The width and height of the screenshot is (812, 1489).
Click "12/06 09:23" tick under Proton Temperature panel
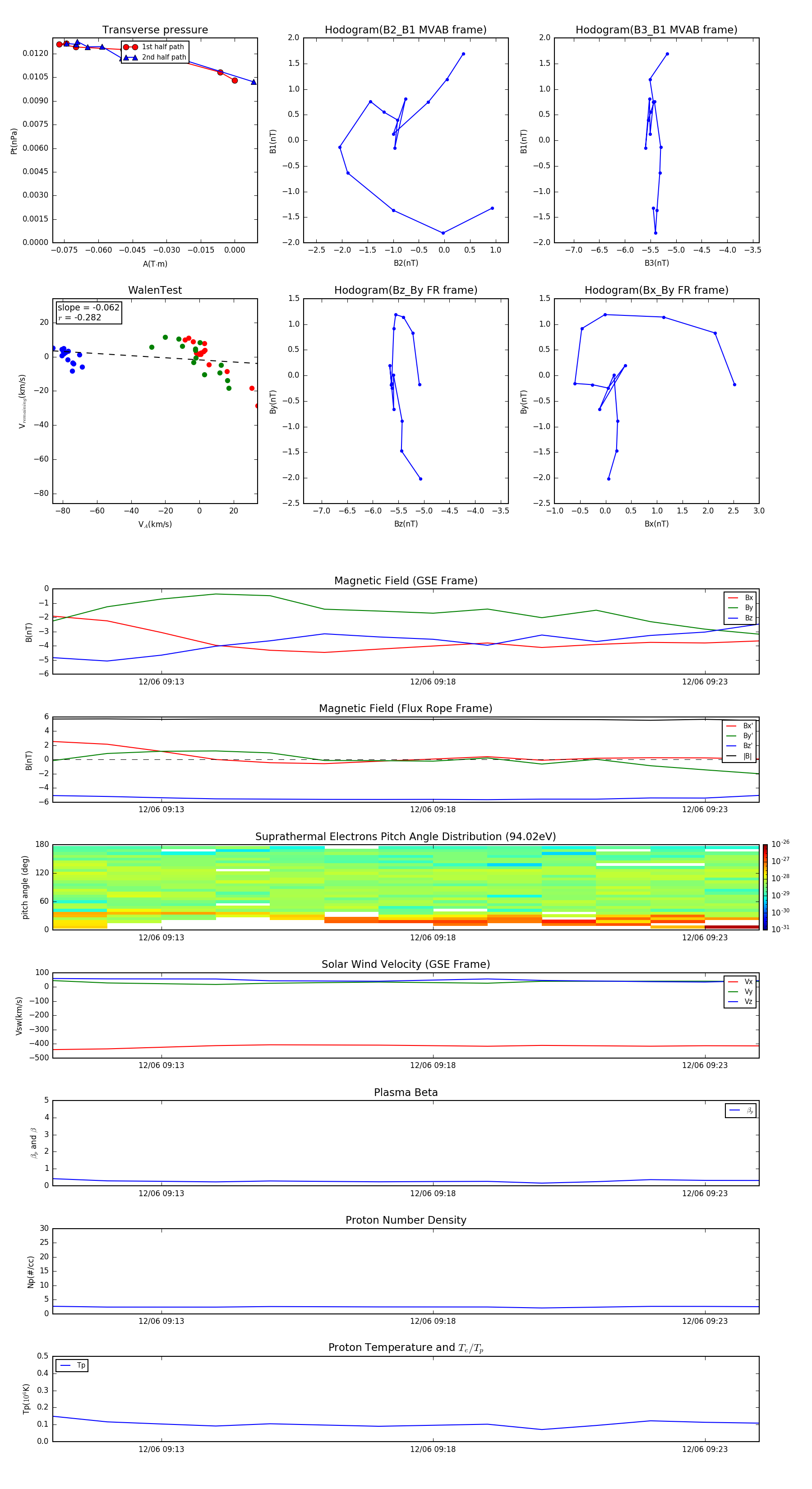705,1449
